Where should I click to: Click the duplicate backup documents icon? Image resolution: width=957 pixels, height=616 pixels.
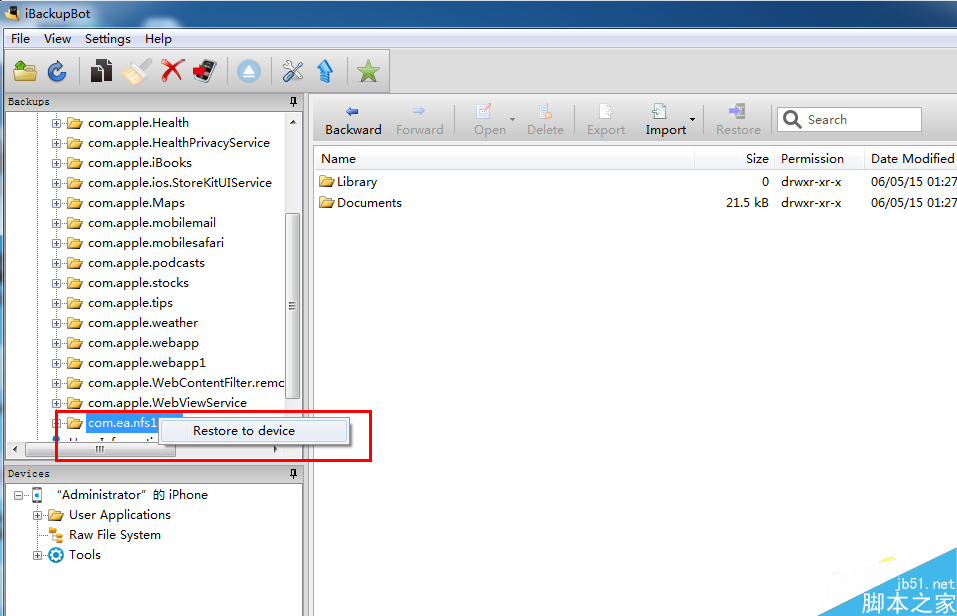(x=101, y=71)
